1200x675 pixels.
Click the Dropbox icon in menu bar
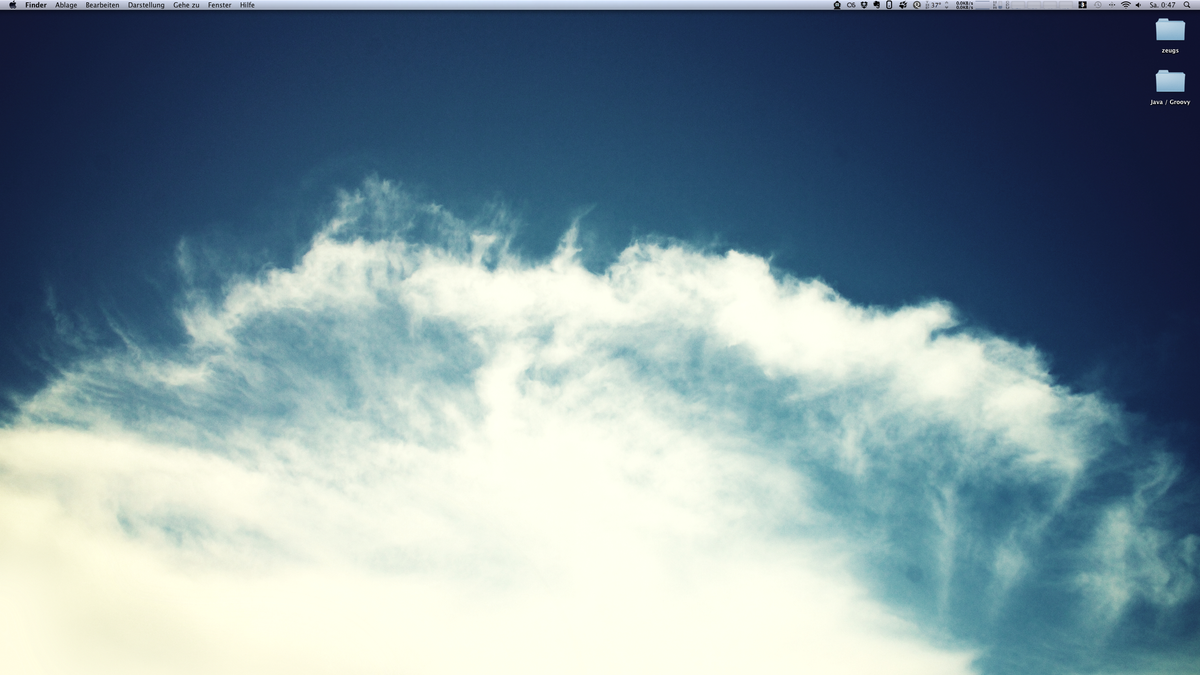(x=864, y=5)
